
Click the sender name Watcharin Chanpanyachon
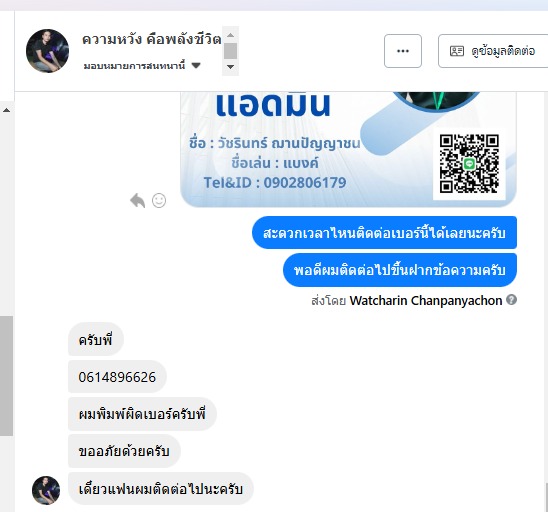[x=426, y=301]
